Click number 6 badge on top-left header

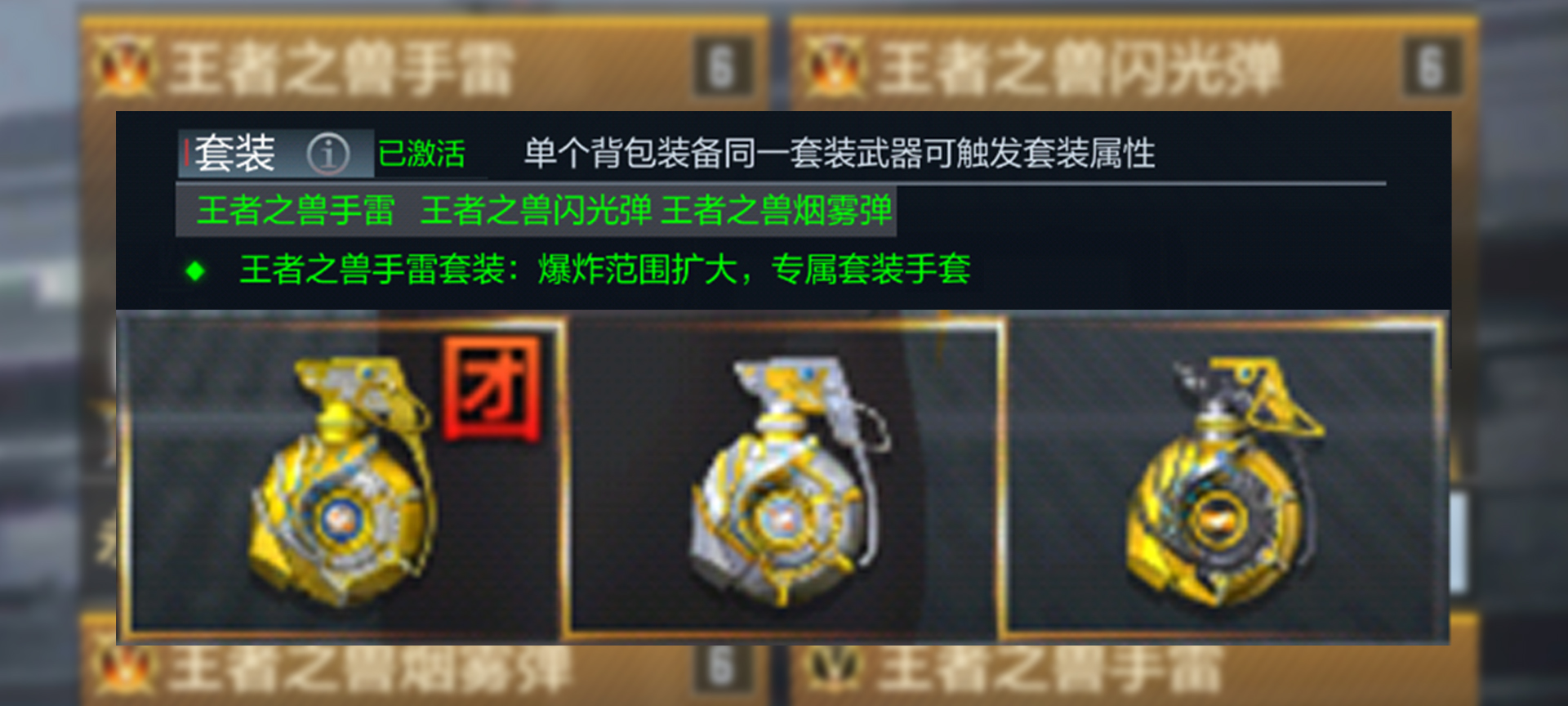[x=722, y=66]
